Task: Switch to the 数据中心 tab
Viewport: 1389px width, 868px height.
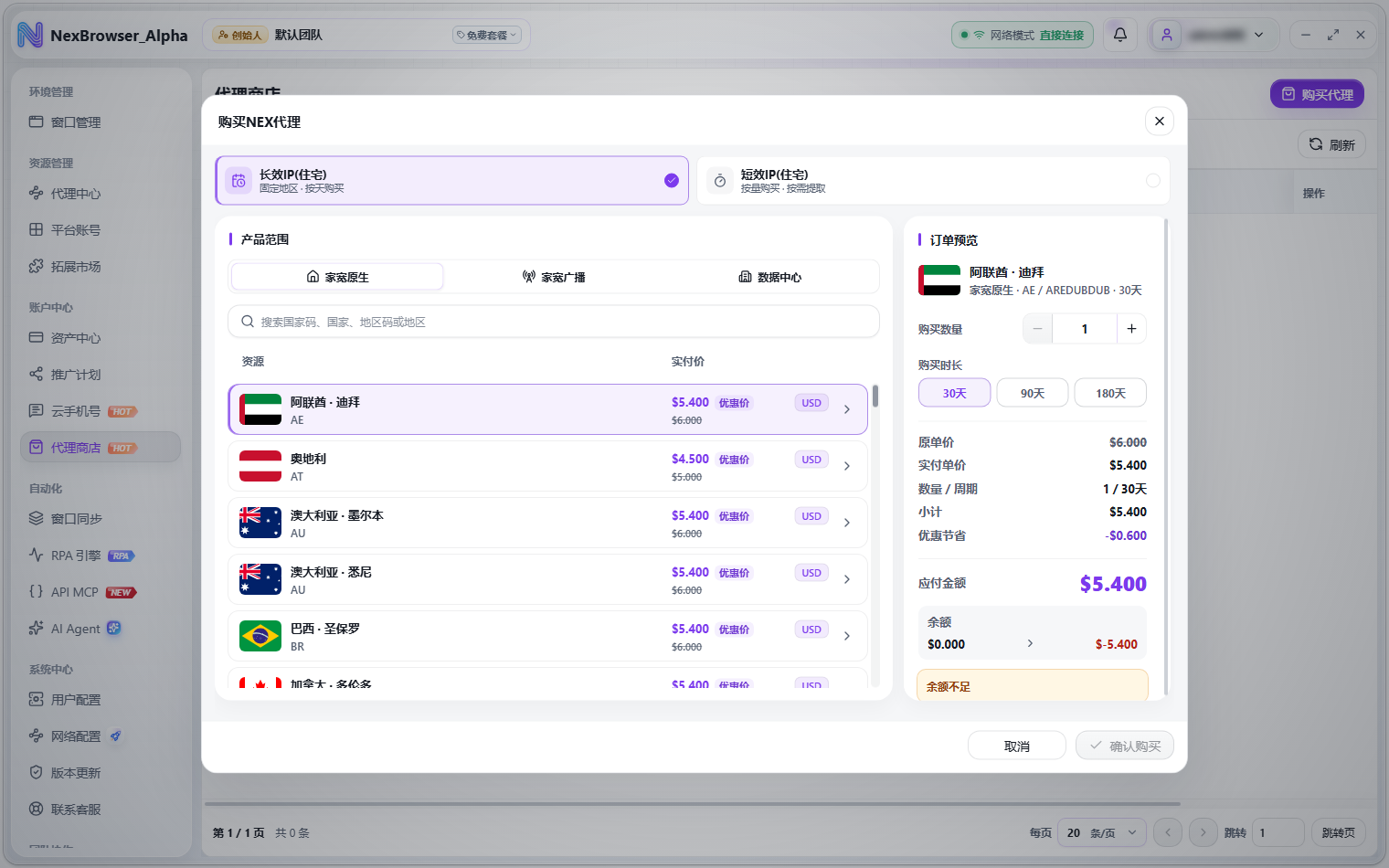Action: pos(769,277)
